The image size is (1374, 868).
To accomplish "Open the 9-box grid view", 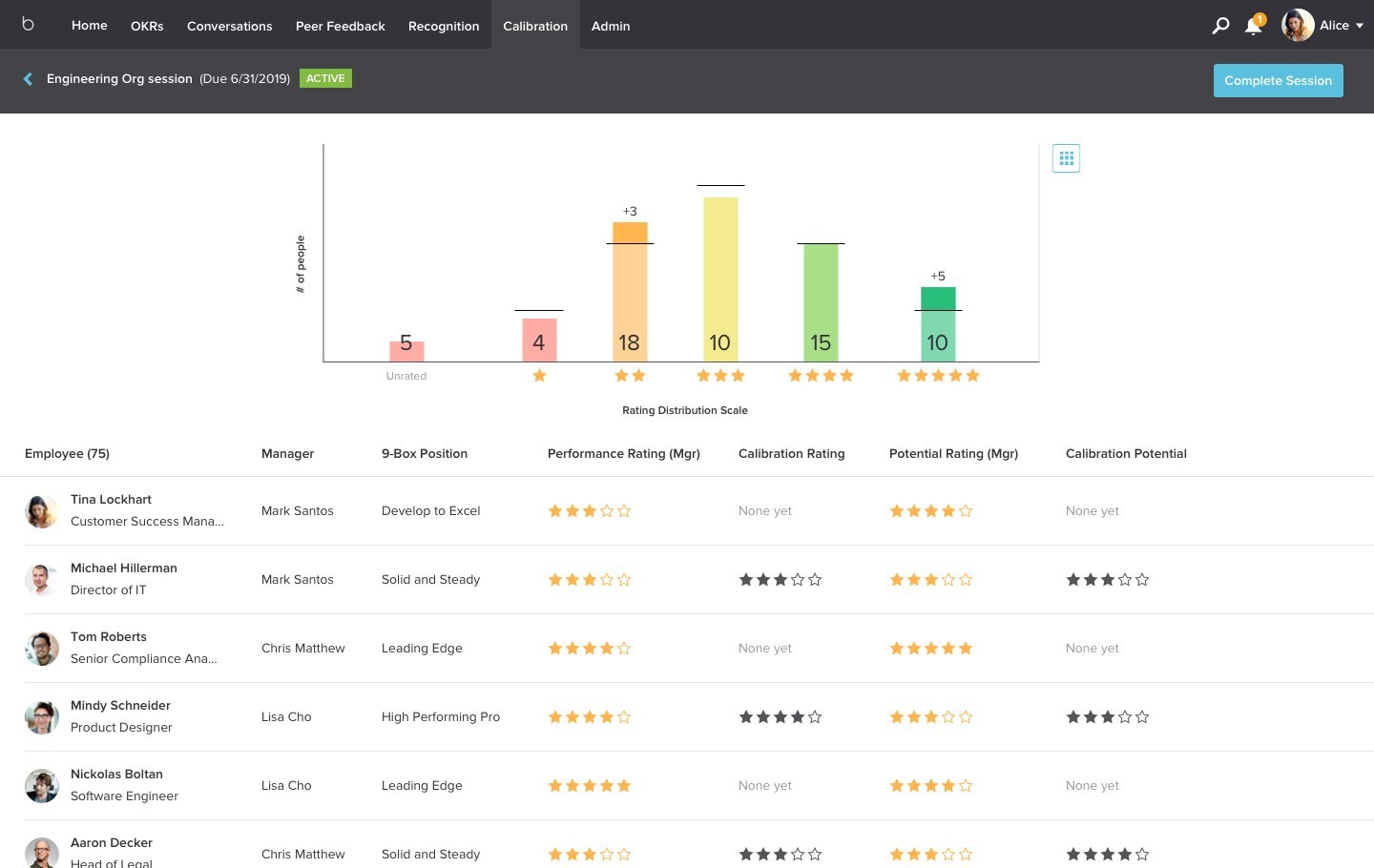I will click(1066, 158).
